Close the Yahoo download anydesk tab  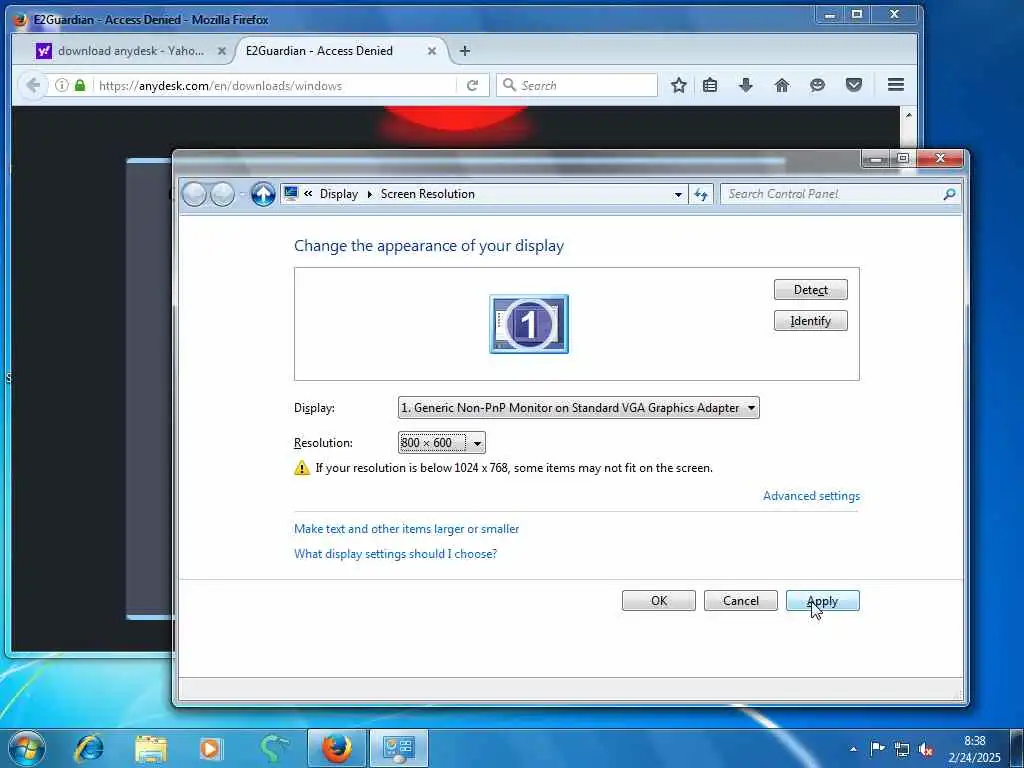222,51
